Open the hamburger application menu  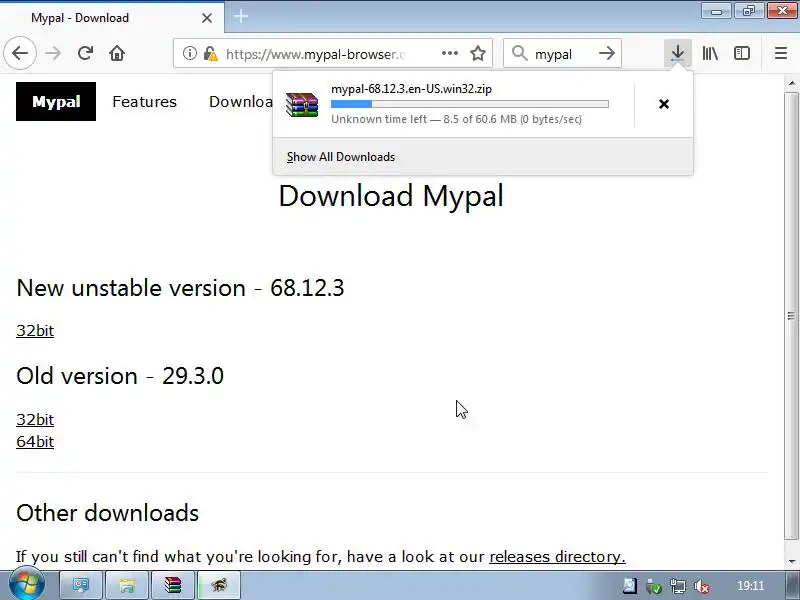click(x=781, y=53)
